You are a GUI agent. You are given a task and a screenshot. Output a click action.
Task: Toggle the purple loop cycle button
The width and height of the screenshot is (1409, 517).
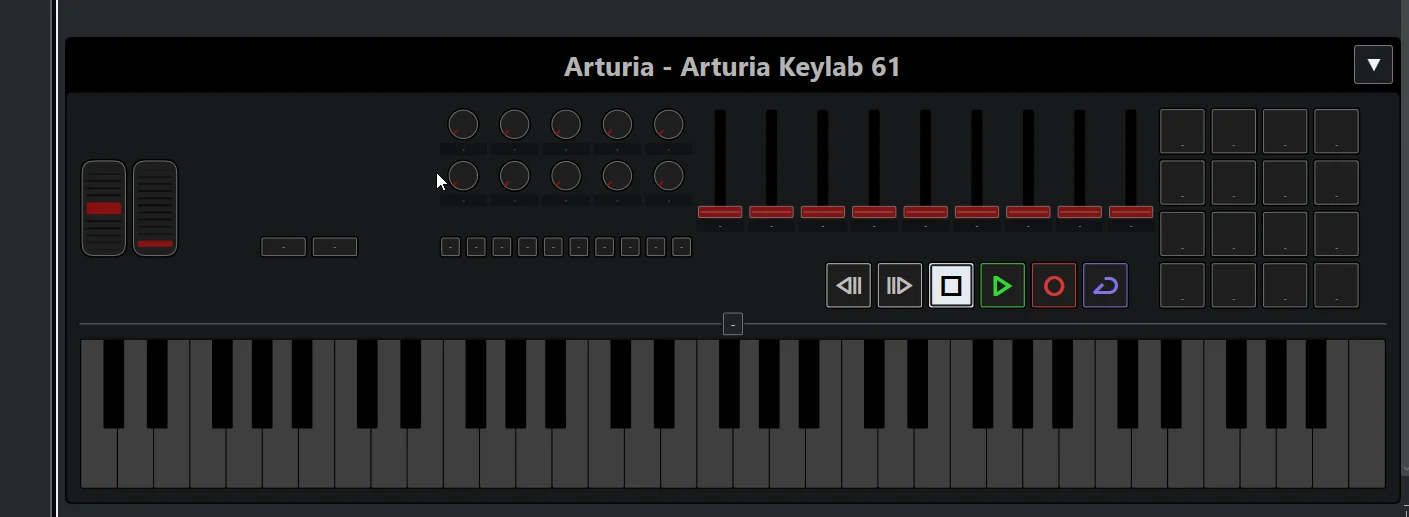coord(1105,286)
